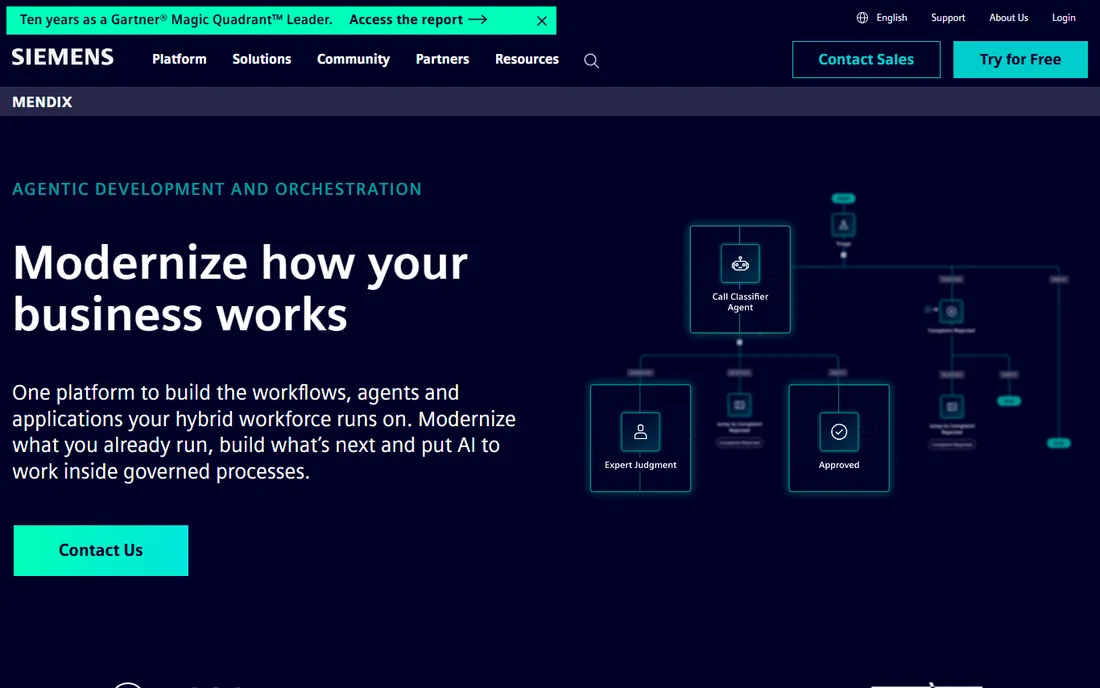Click the arrow after Access the report
Viewport: 1100px width, 688px height.
click(478, 20)
